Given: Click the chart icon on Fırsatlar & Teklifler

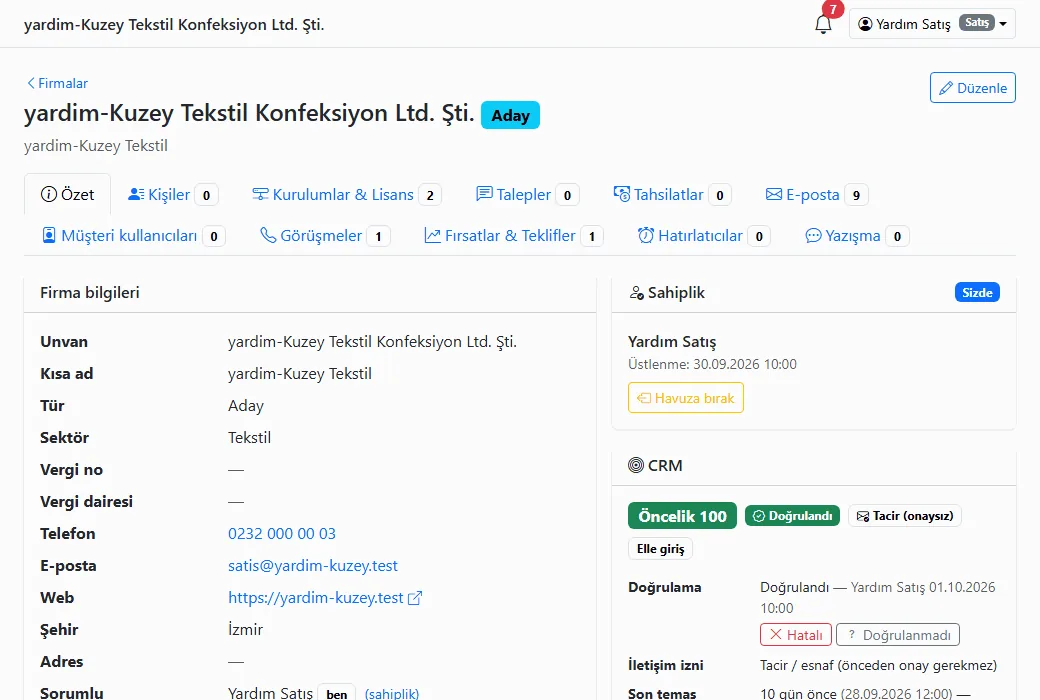Looking at the screenshot, I should tap(432, 236).
